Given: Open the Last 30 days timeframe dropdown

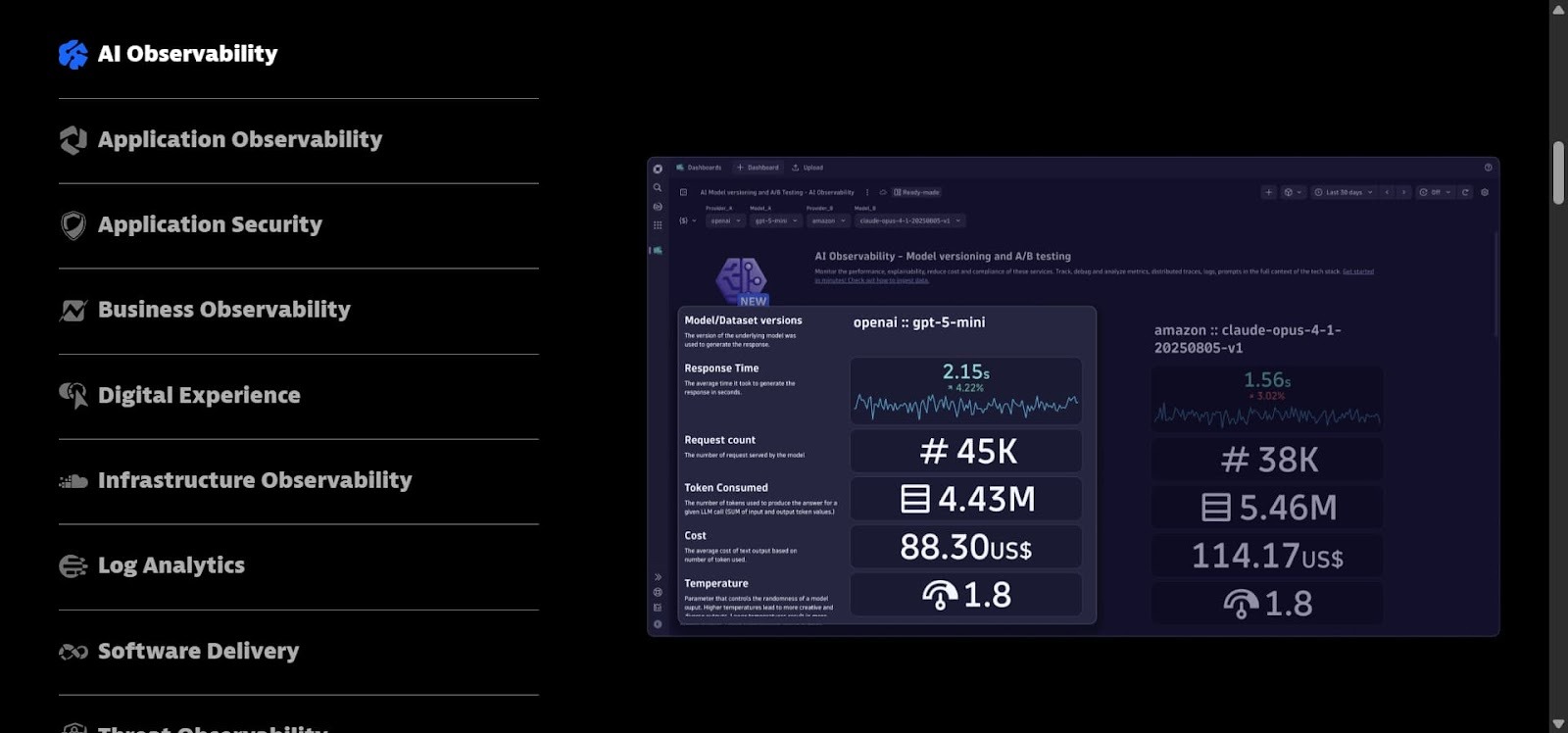Looking at the screenshot, I should coord(1344,192).
